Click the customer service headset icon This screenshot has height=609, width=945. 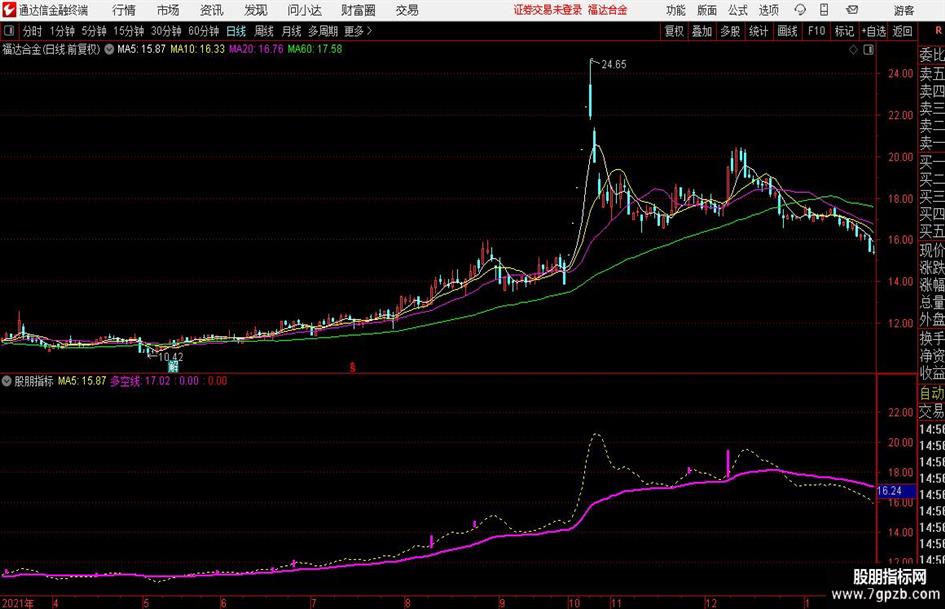(800, 10)
